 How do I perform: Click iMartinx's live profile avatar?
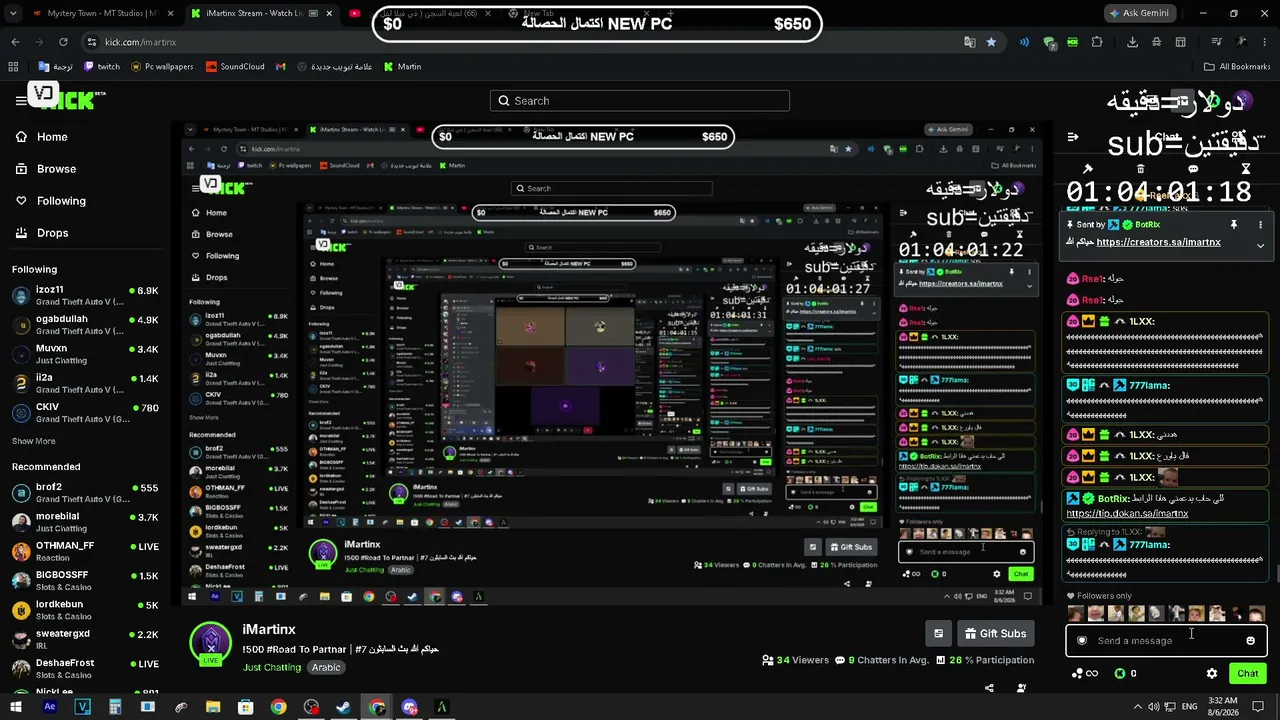[x=211, y=644]
